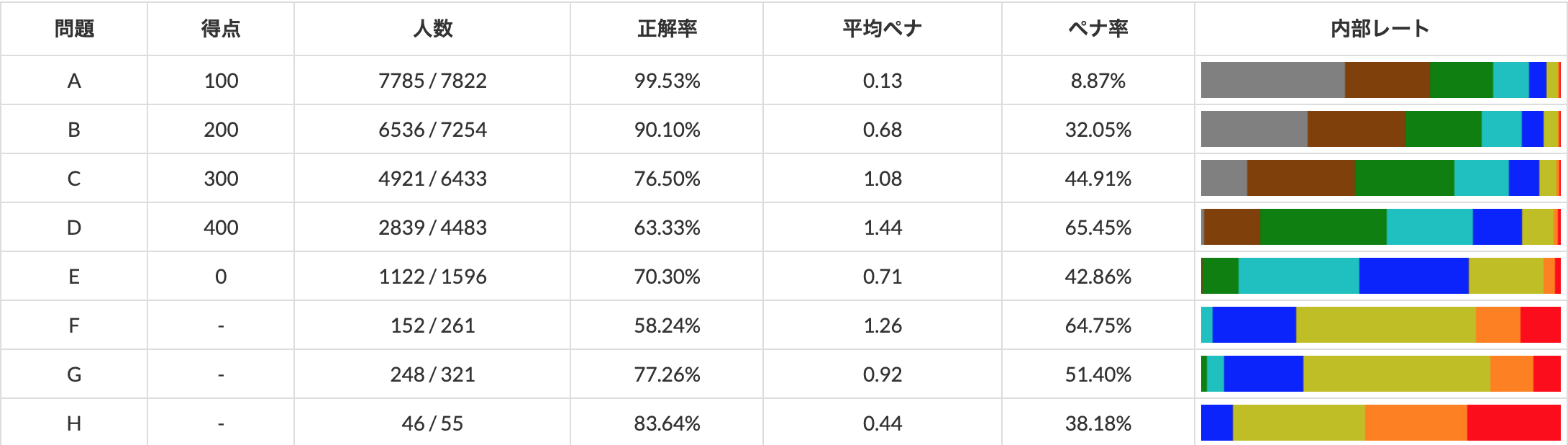Click the 正解率 column header
Image resolution: width=1568 pixels, height=445 pixels.
[x=667, y=28]
